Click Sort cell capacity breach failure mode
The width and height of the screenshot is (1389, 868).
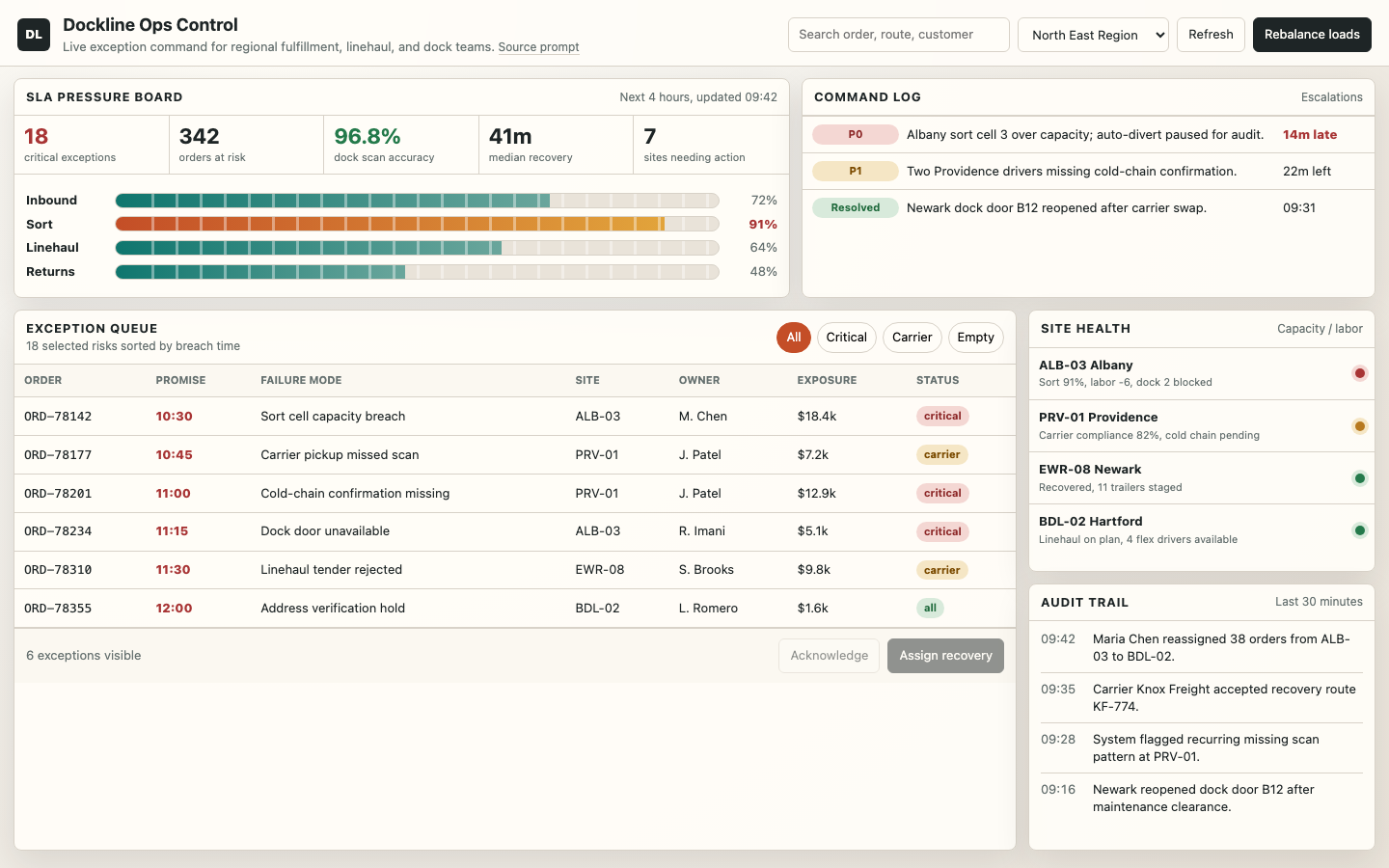click(x=333, y=417)
